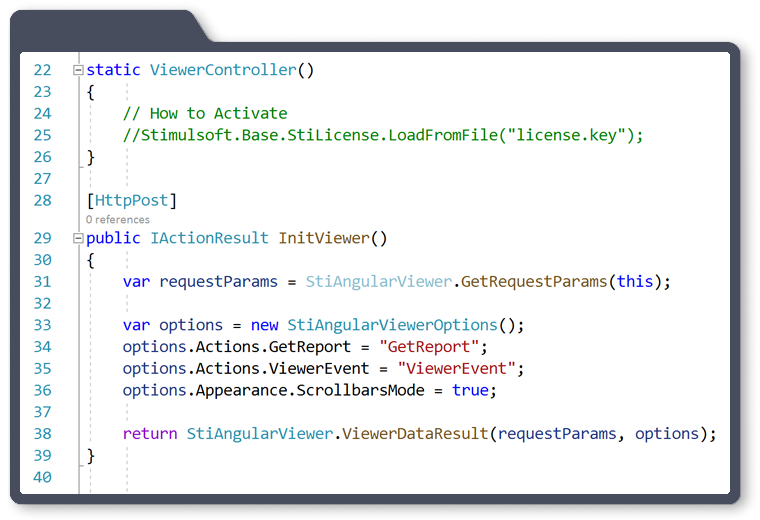Click the HttpPost attribute name

[131, 200]
